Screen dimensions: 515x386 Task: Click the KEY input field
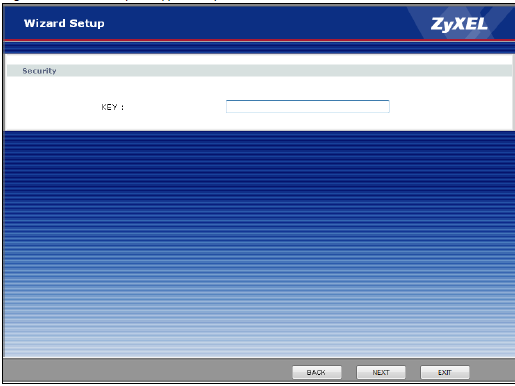coord(307,106)
